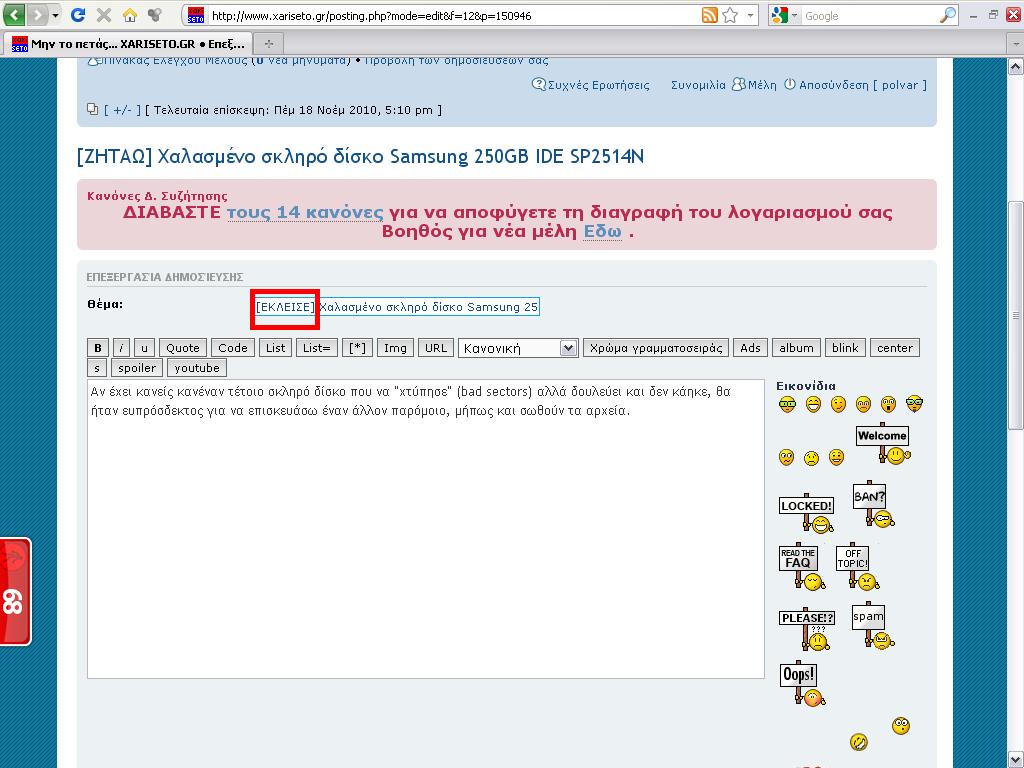The image size is (1024, 768).
Task: Click the Ads BBCode button
Action: (x=750, y=348)
